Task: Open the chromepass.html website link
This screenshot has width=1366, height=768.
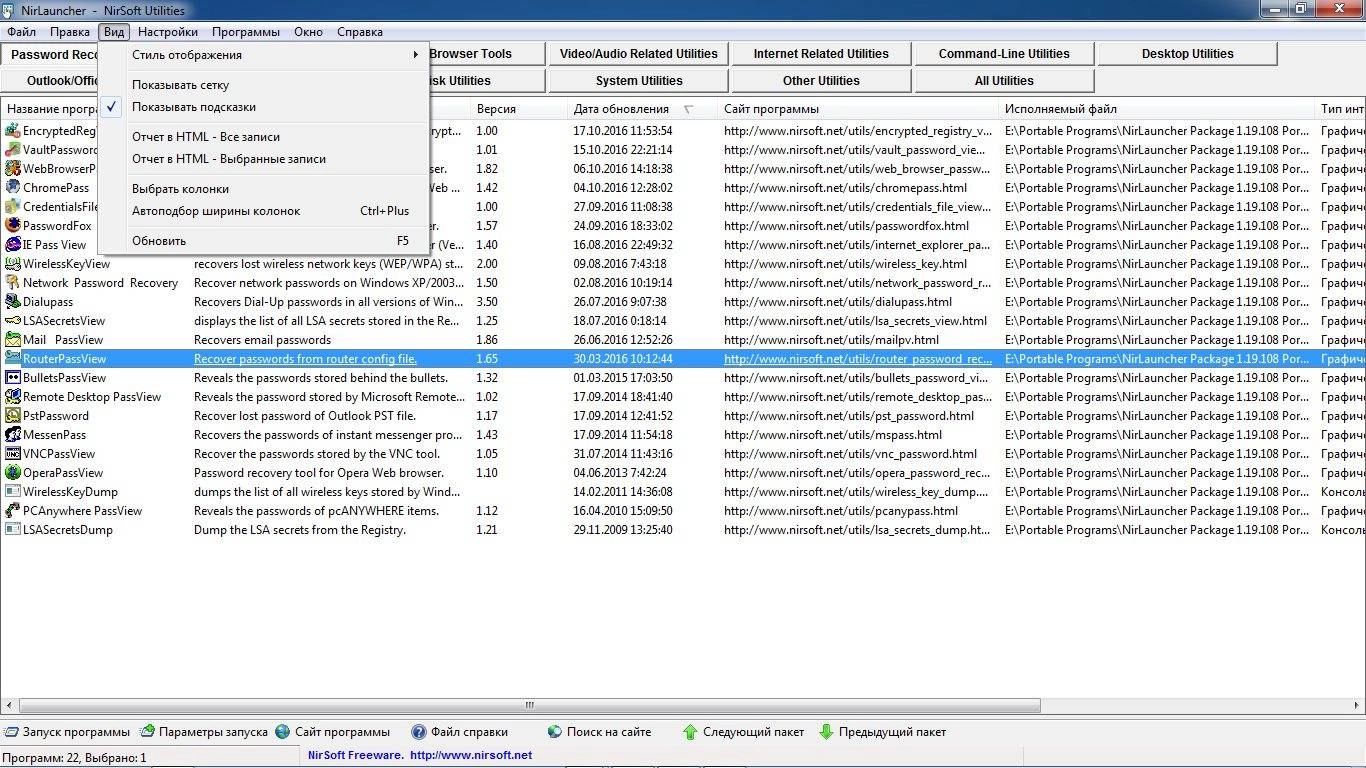Action: 845,188
